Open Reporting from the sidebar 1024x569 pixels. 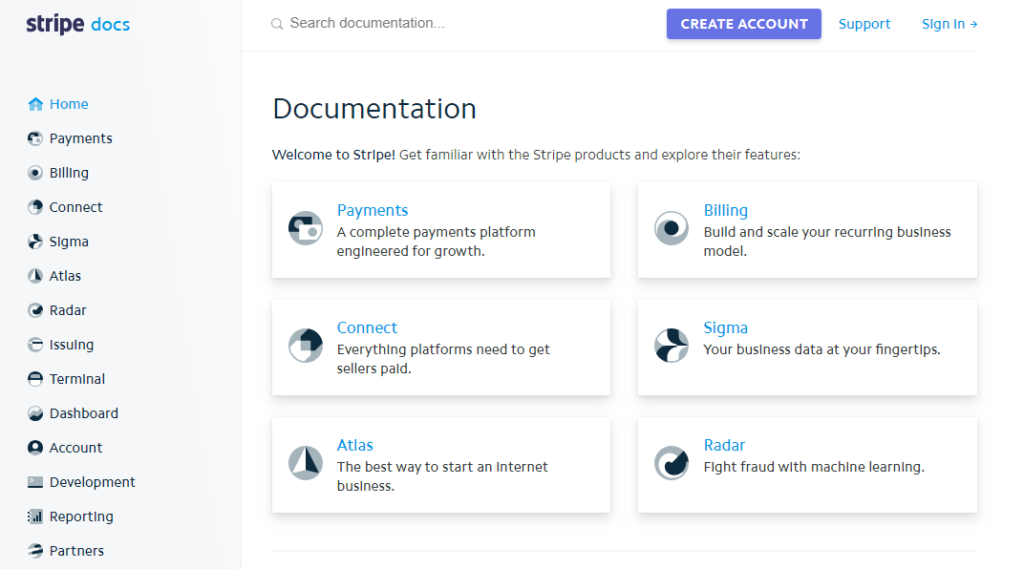tap(81, 517)
